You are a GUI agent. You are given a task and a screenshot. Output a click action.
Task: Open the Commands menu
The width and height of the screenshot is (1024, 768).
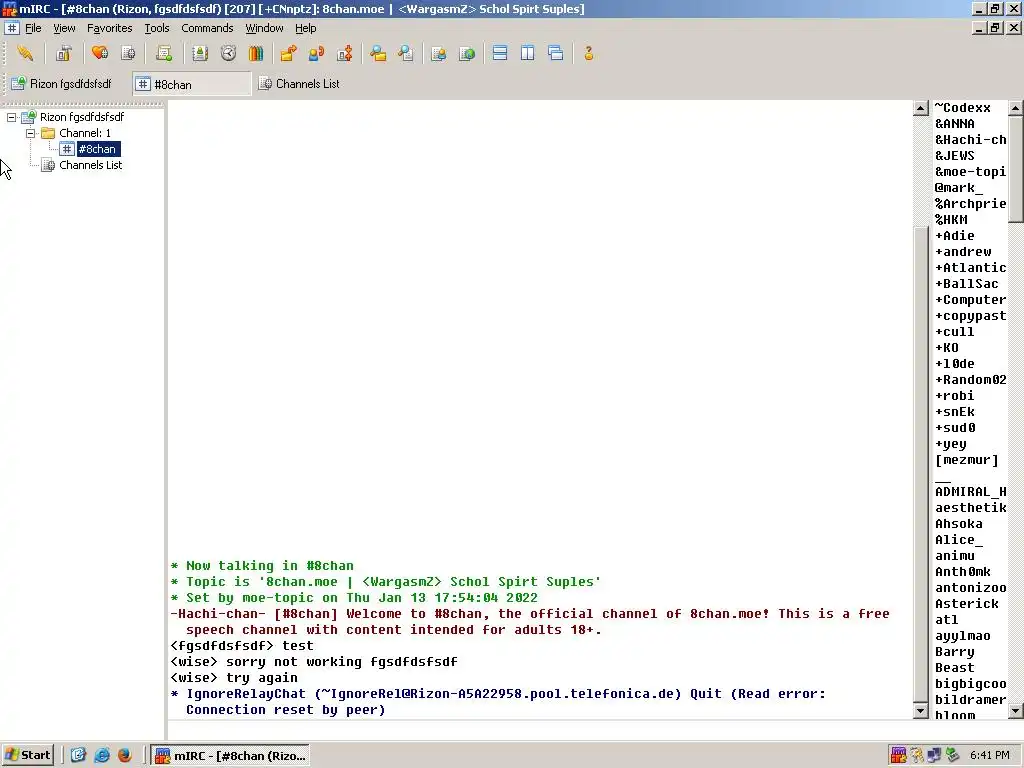[x=207, y=28]
